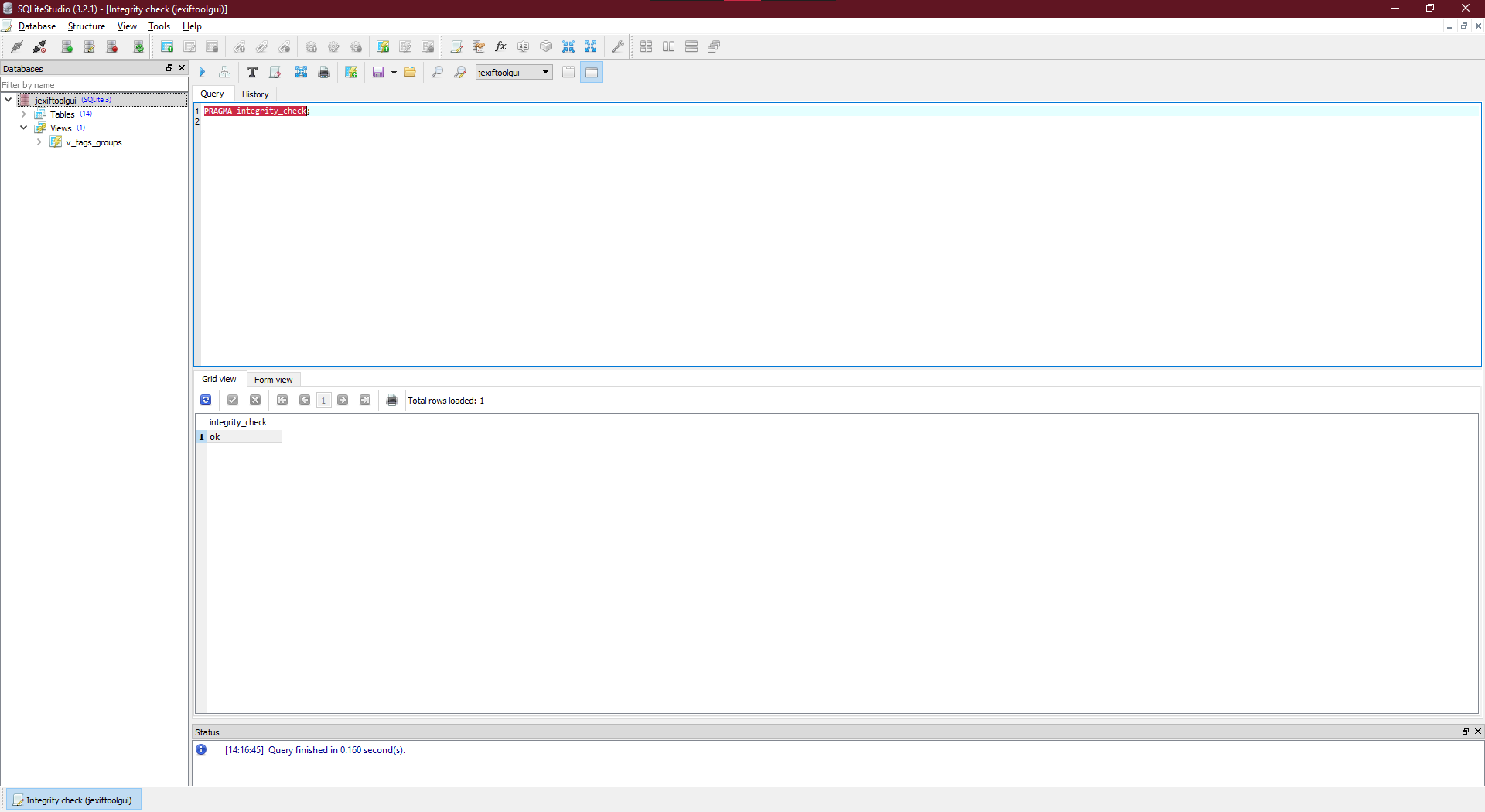1485x812 pixels.
Task: Click the Explain query plan icon
Action: point(224,72)
